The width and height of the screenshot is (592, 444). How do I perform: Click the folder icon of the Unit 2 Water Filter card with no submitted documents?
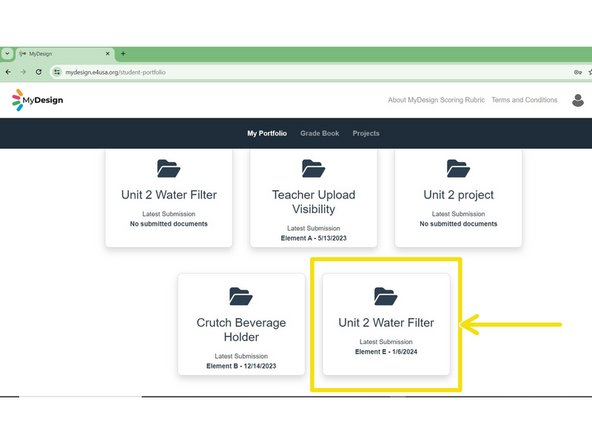pos(169,168)
